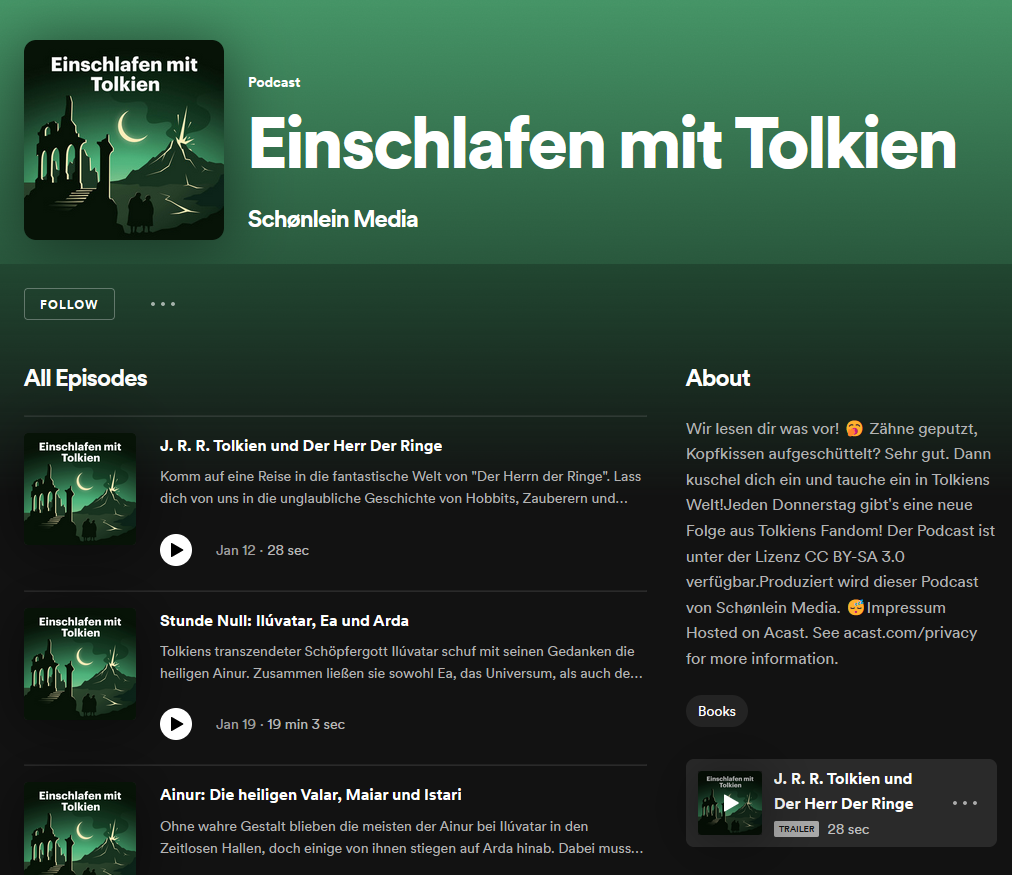Play the trailer from its card thumbnail
The height and width of the screenshot is (875, 1012).
pyautogui.click(x=730, y=803)
